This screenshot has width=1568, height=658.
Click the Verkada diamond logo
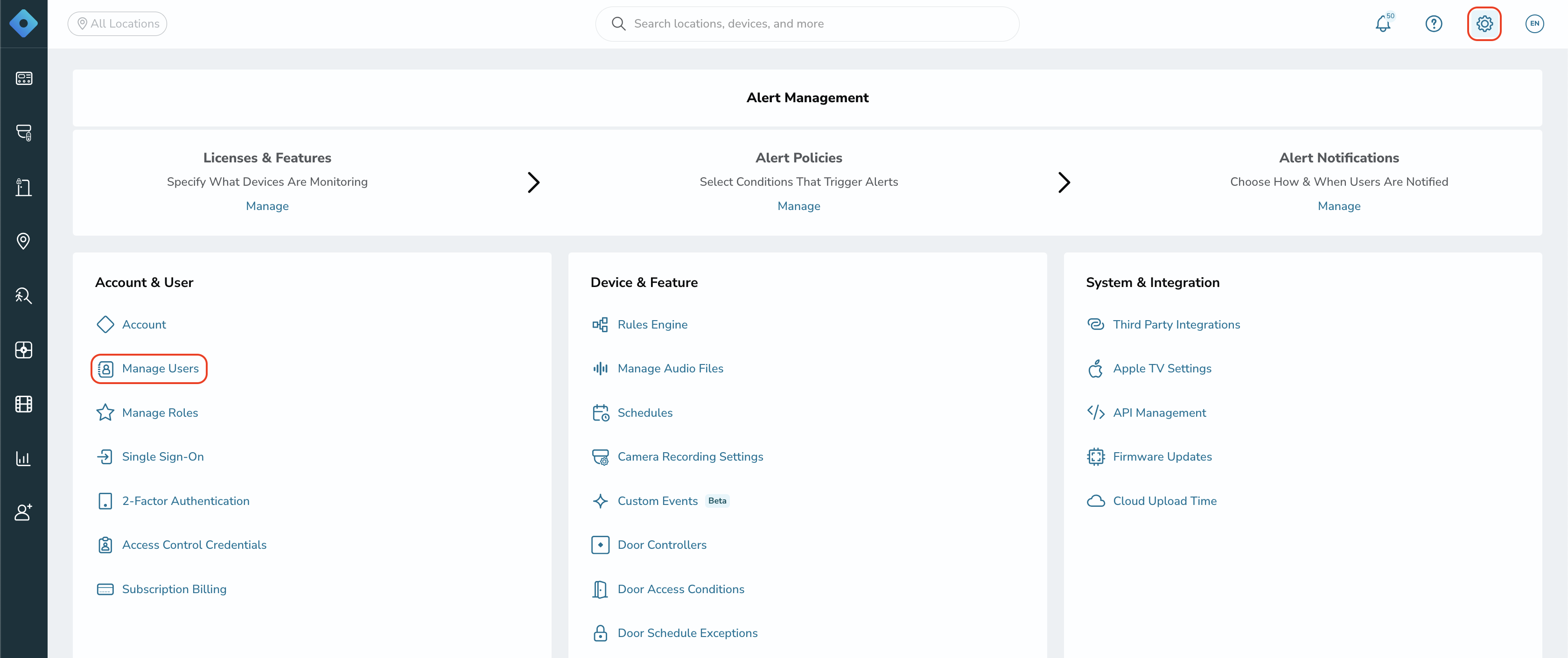tap(24, 24)
